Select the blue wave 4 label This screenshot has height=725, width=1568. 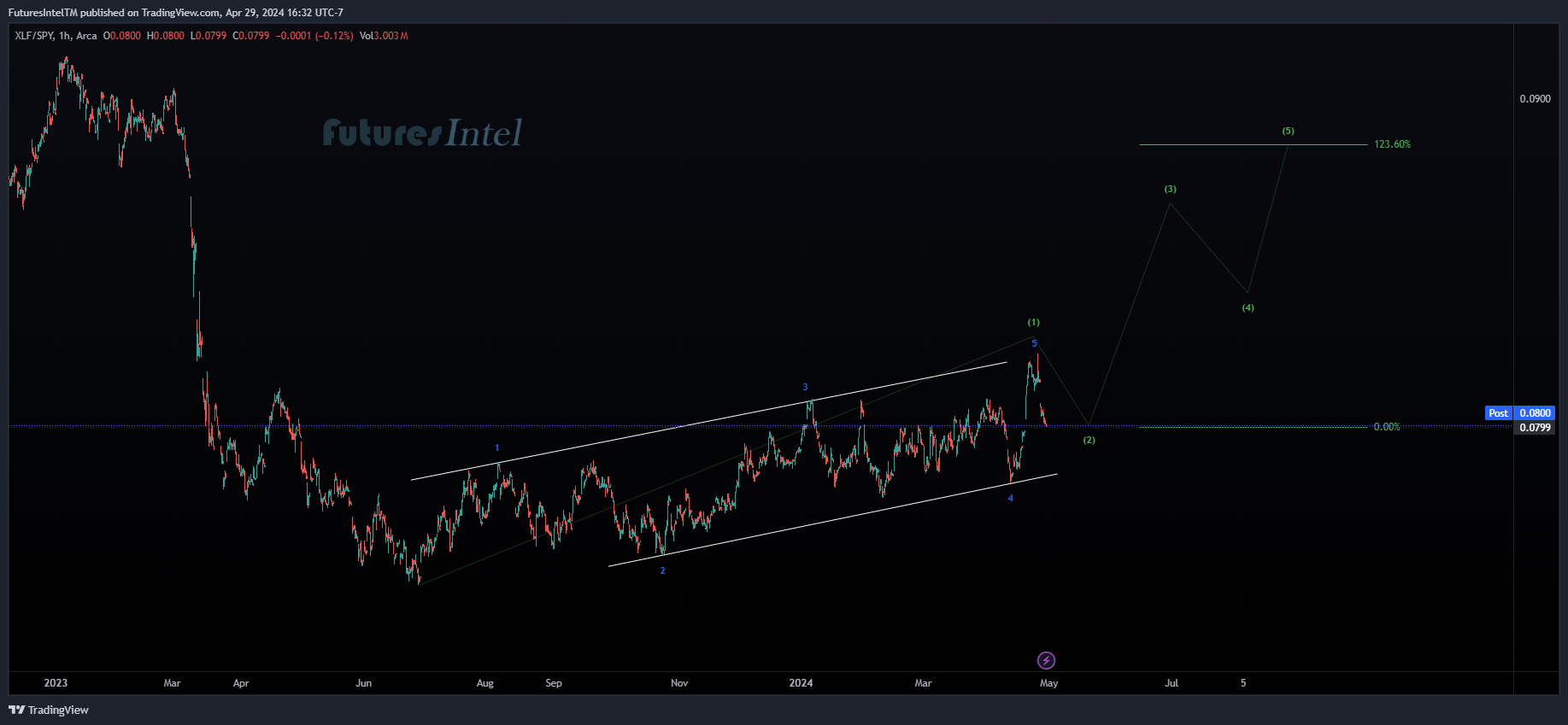1010,499
